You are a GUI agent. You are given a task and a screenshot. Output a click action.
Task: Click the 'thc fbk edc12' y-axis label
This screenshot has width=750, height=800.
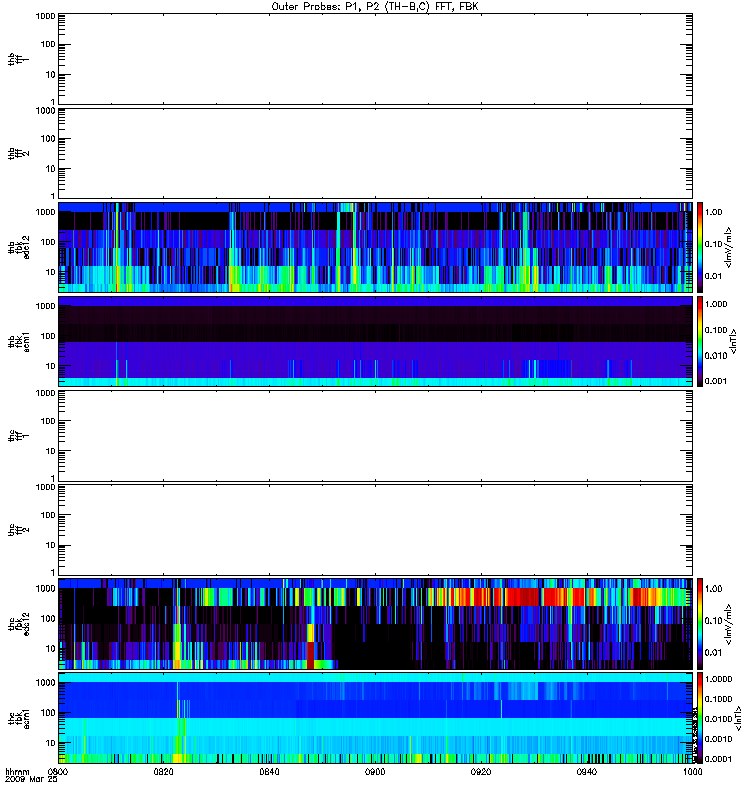(x=19, y=624)
